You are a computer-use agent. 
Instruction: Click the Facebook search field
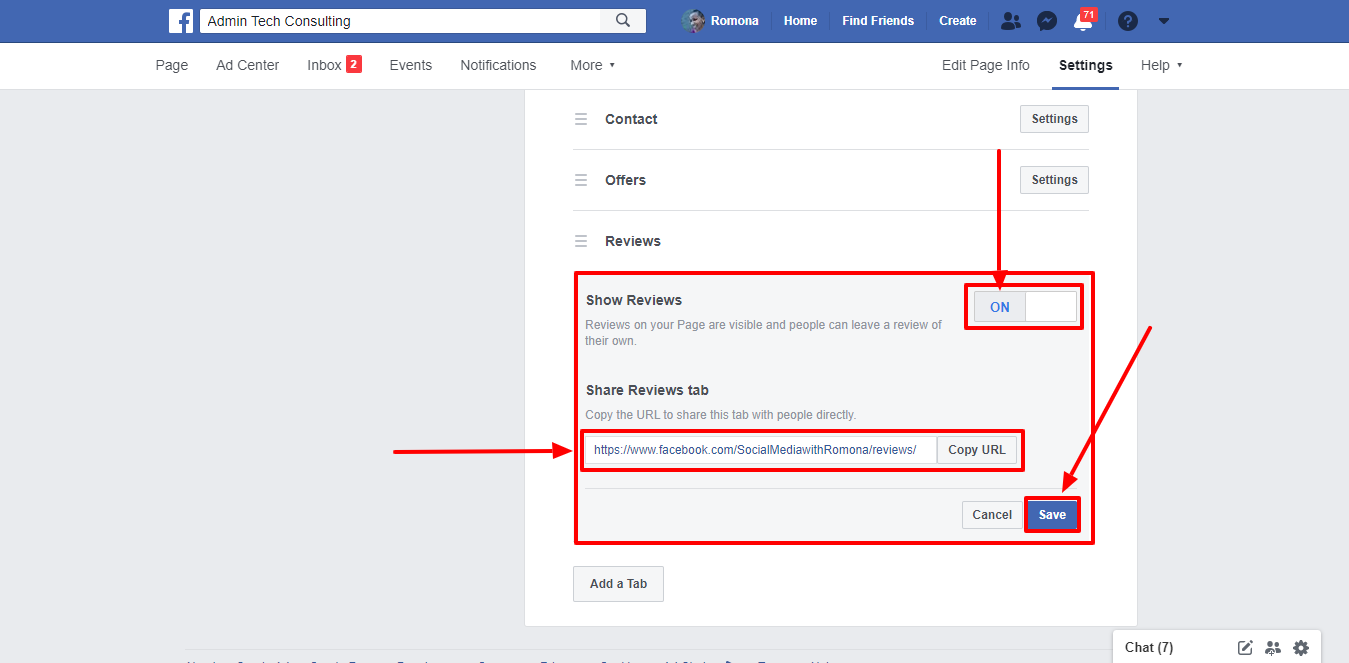pos(400,21)
